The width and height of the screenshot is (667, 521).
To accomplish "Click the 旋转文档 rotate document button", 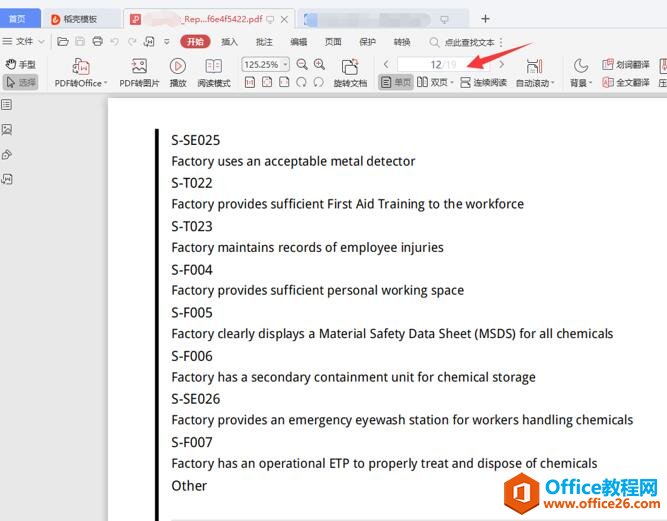I will [x=350, y=73].
